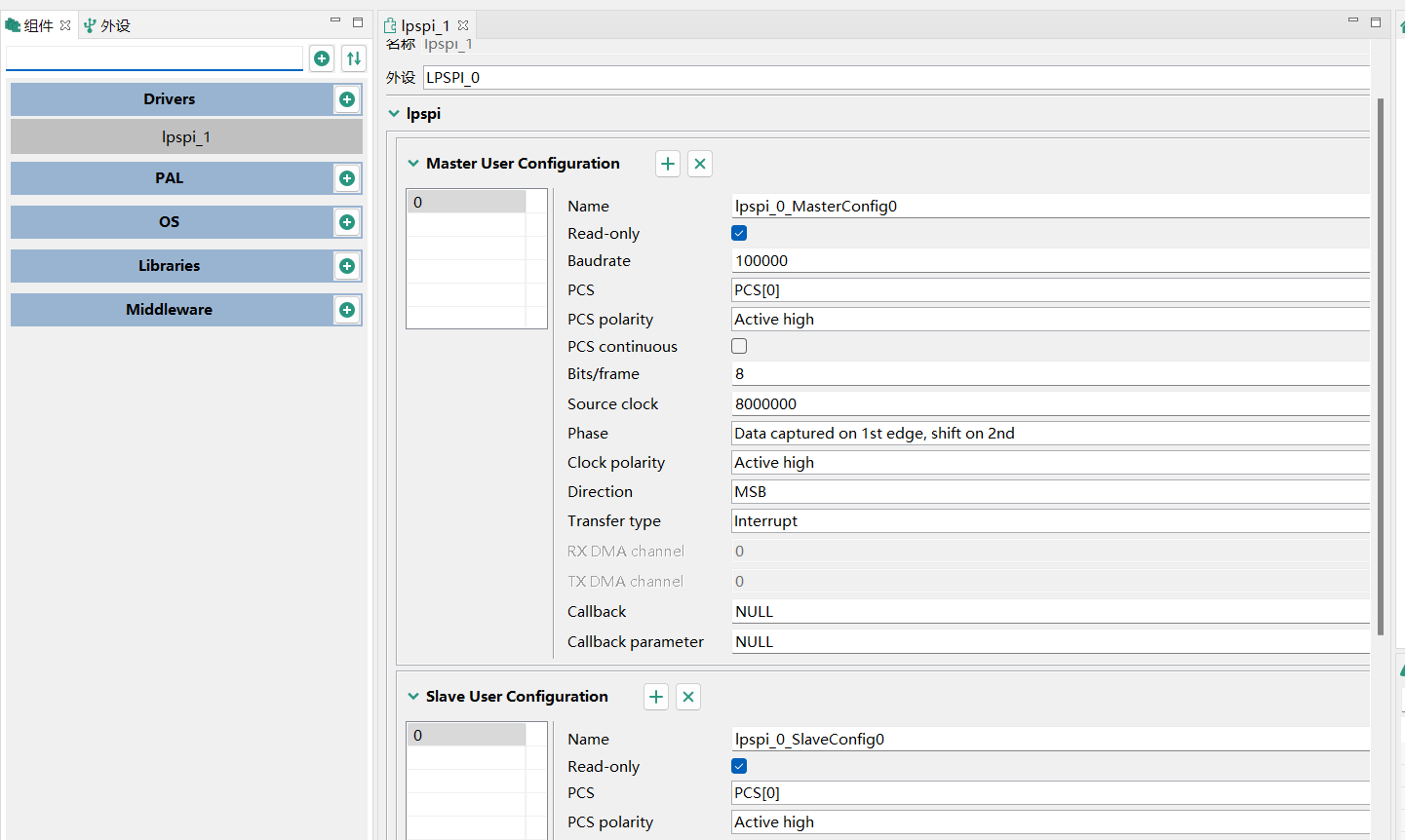Collapse the lpspi section

[x=394, y=114]
